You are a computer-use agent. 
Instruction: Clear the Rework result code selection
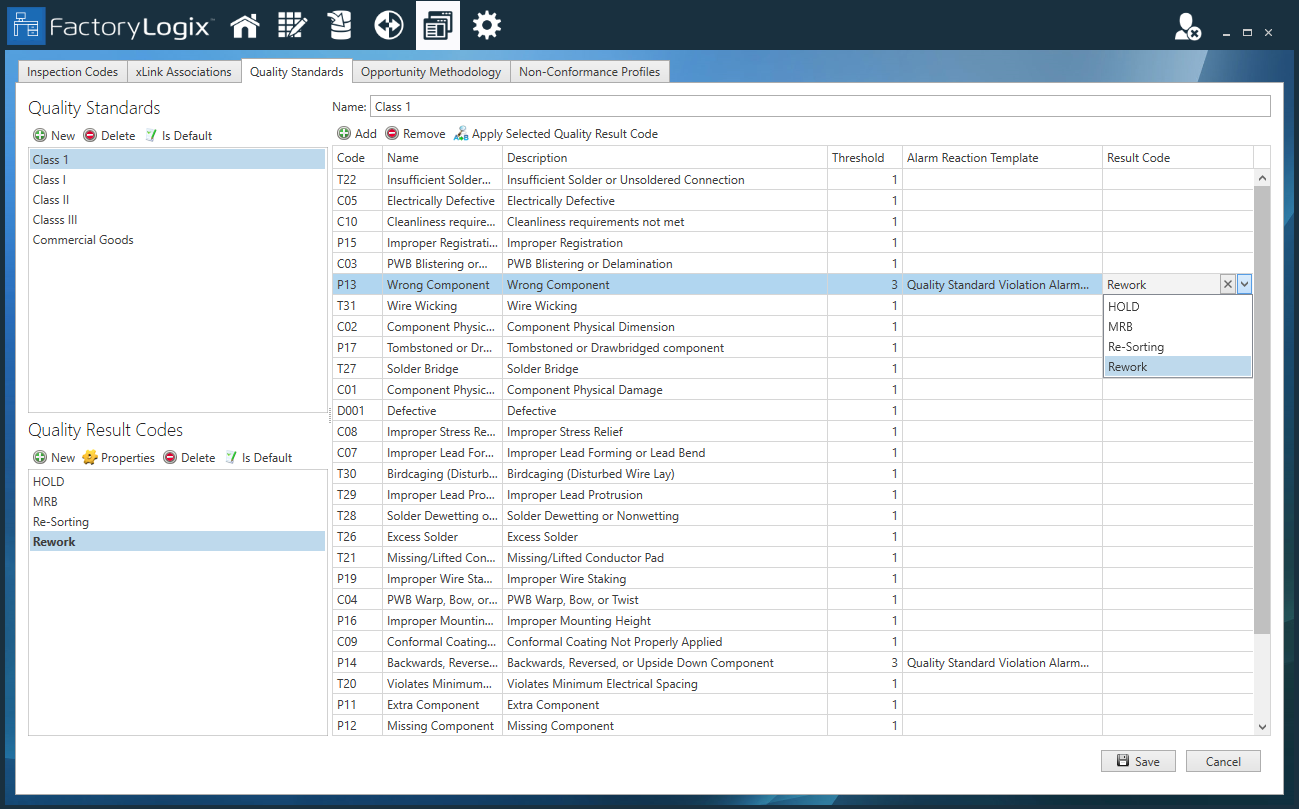point(1228,283)
